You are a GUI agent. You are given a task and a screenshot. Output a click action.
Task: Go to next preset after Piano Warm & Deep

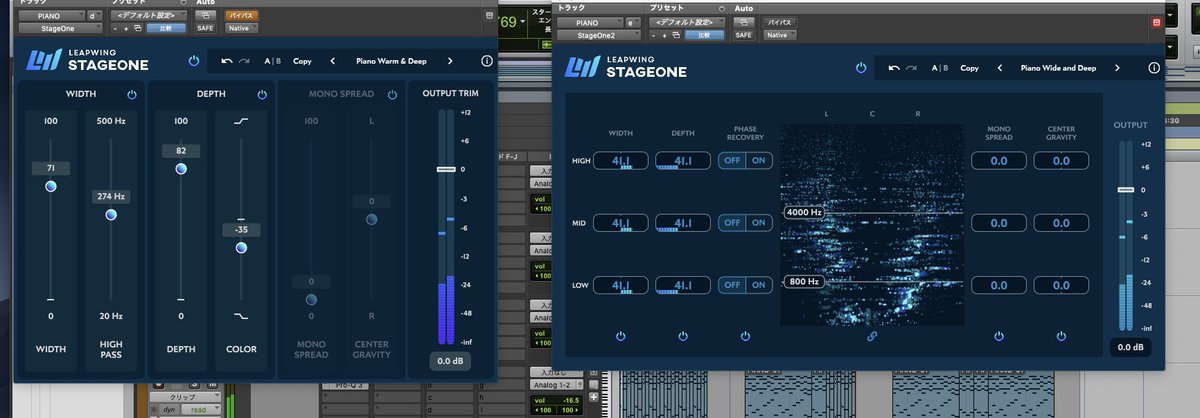click(450, 61)
